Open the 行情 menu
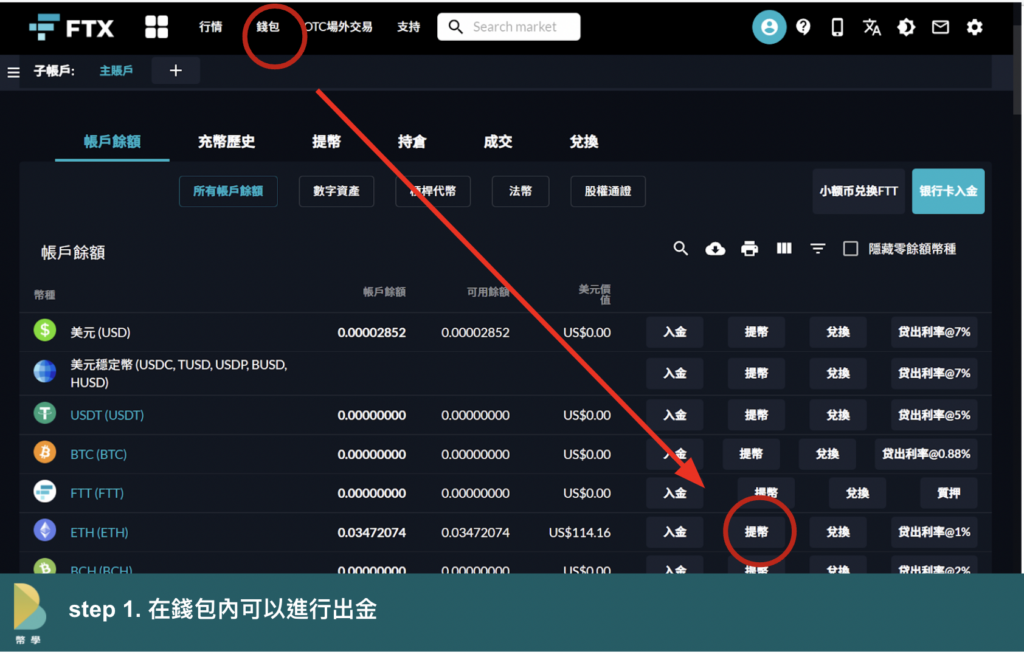This screenshot has width=1024, height=654. (x=210, y=27)
